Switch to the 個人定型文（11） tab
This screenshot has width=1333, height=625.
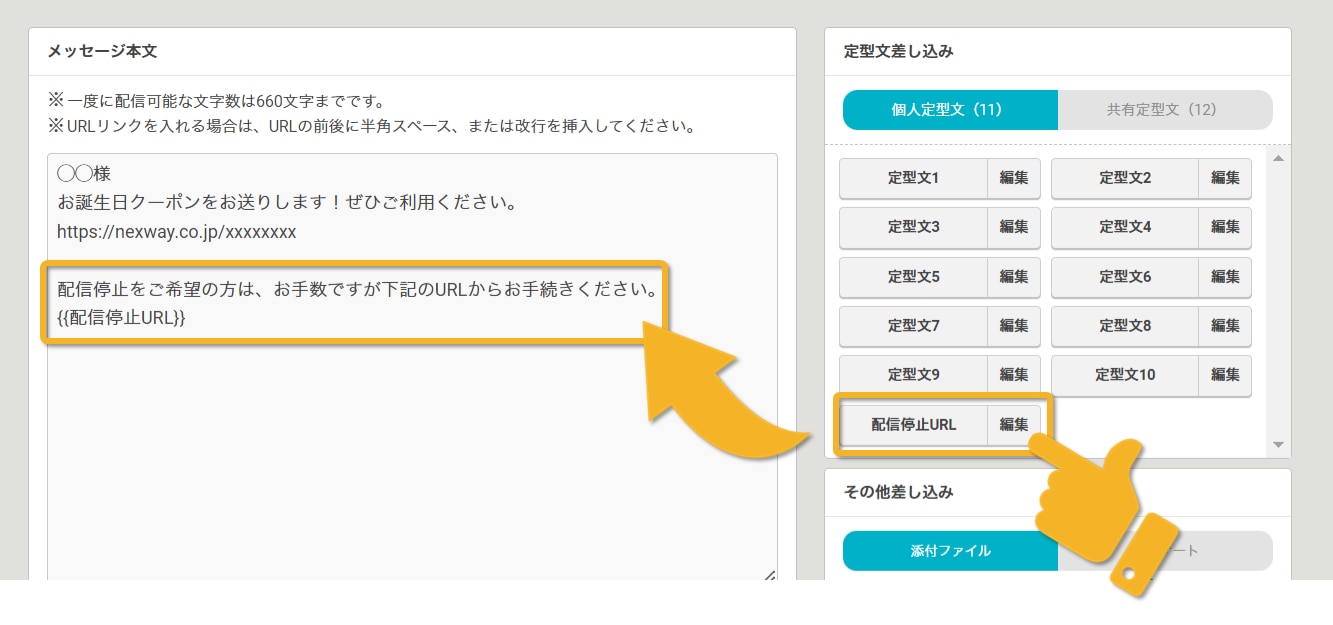[x=949, y=110]
